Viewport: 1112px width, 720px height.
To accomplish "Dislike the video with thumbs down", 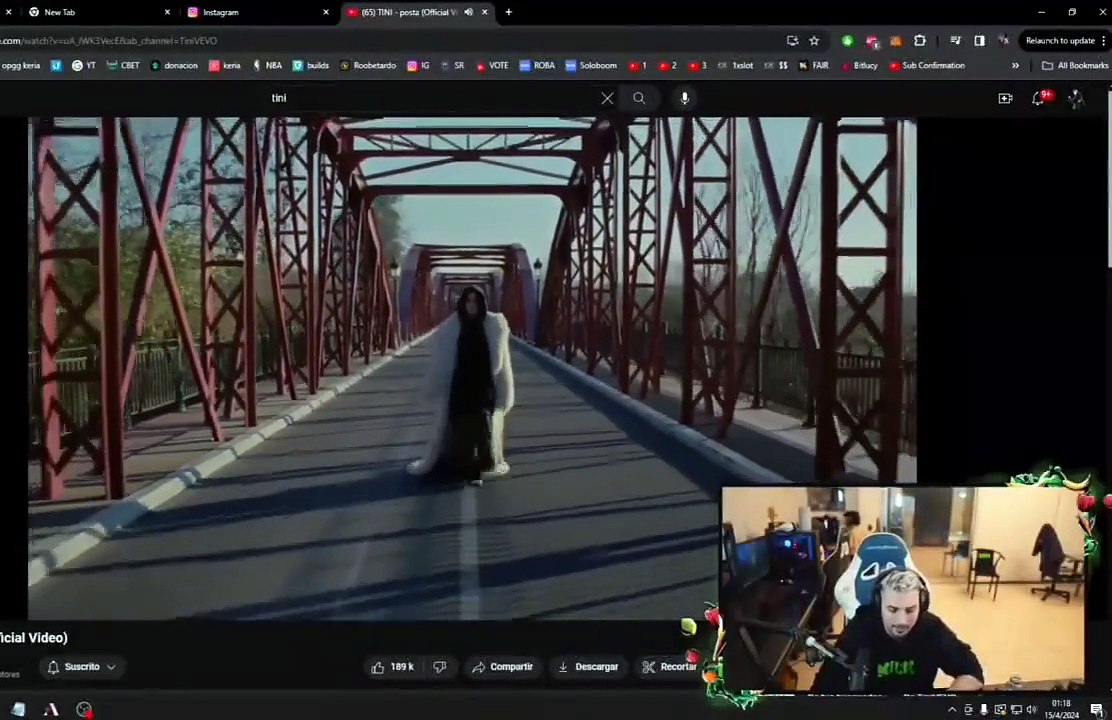I will point(440,667).
